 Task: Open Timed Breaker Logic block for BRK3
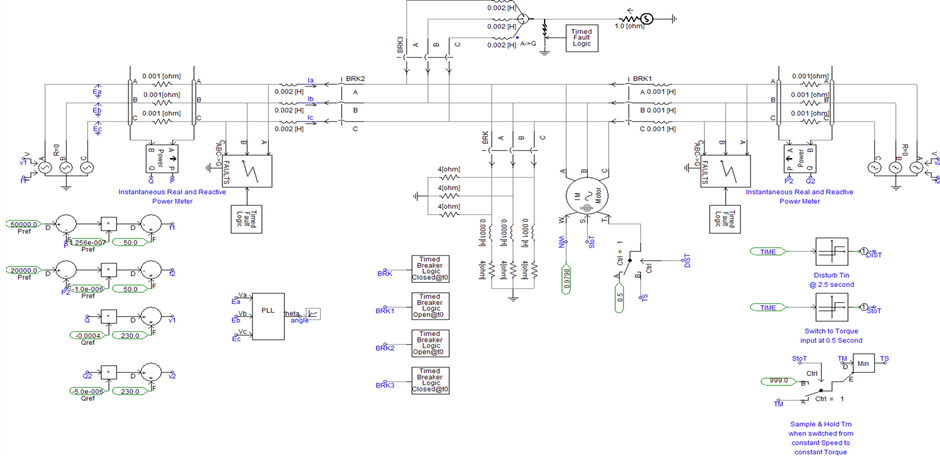point(429,379)
